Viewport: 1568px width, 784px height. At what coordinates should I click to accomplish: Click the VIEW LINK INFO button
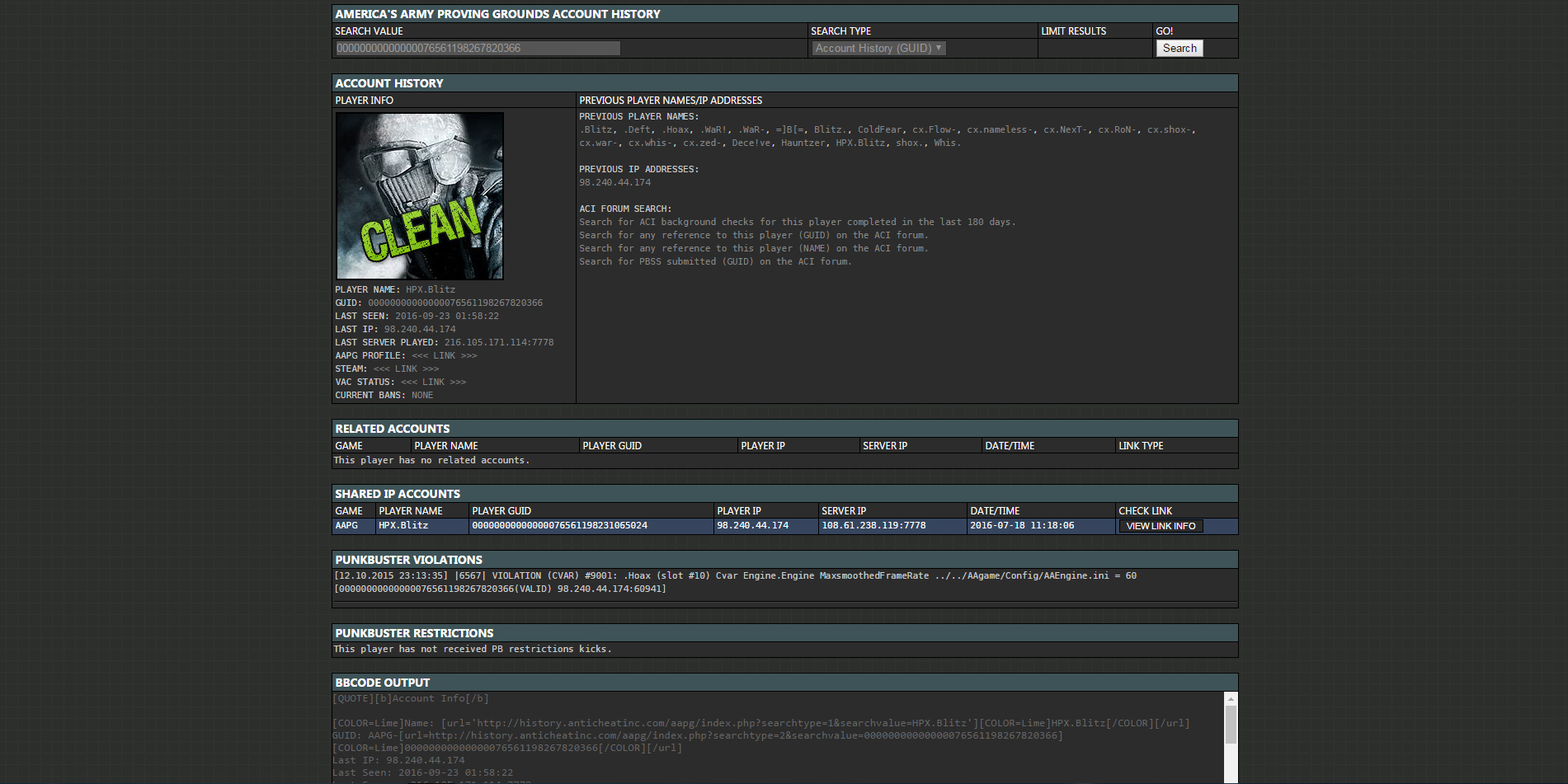pyautogui.click(x=1161, y=526)
